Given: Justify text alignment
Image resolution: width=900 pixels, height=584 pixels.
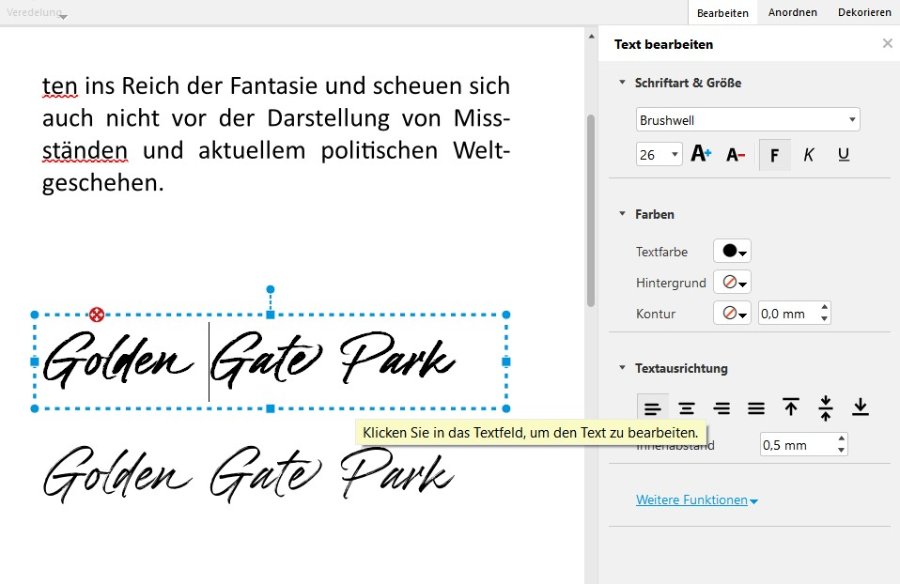Looking at the screenshot, I should tap(756, 408).
